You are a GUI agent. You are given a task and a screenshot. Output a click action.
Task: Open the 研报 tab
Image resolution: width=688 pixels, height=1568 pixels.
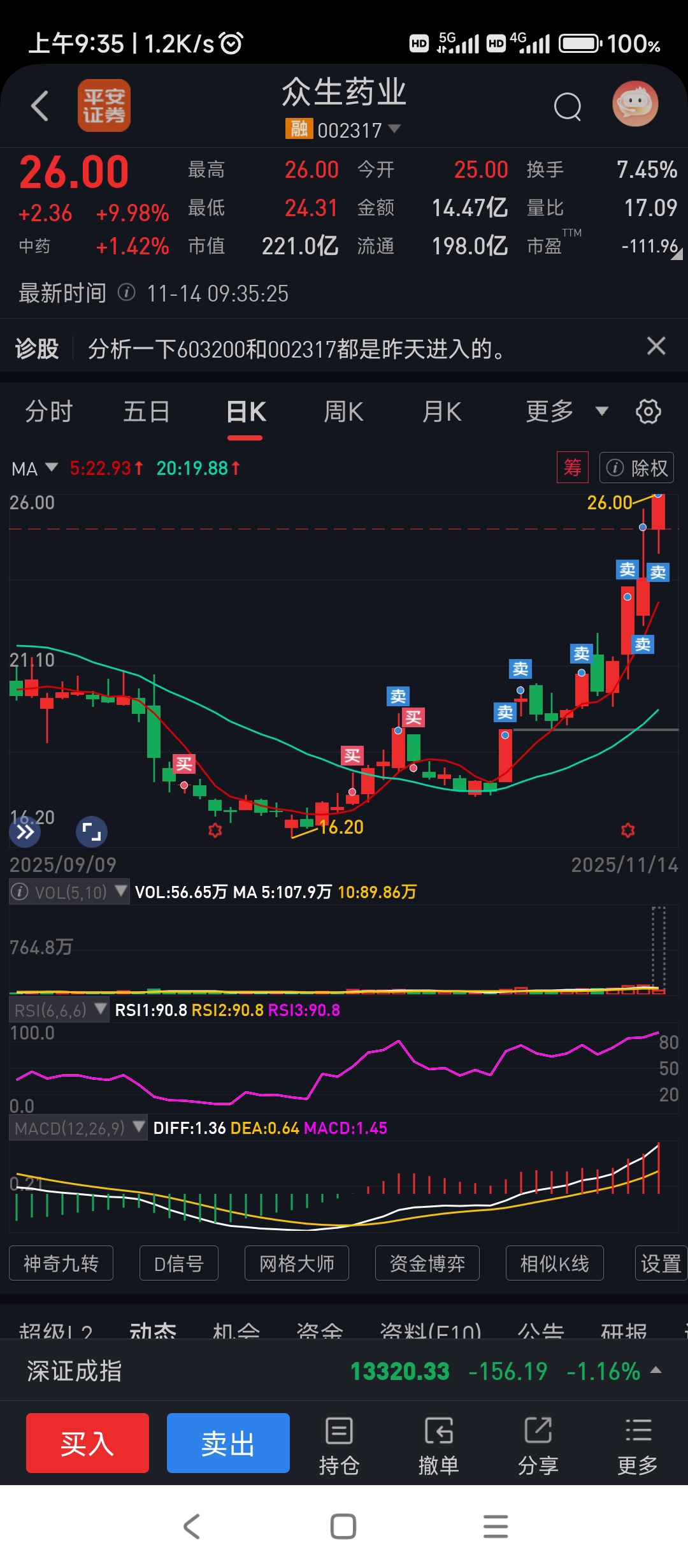624,1330
